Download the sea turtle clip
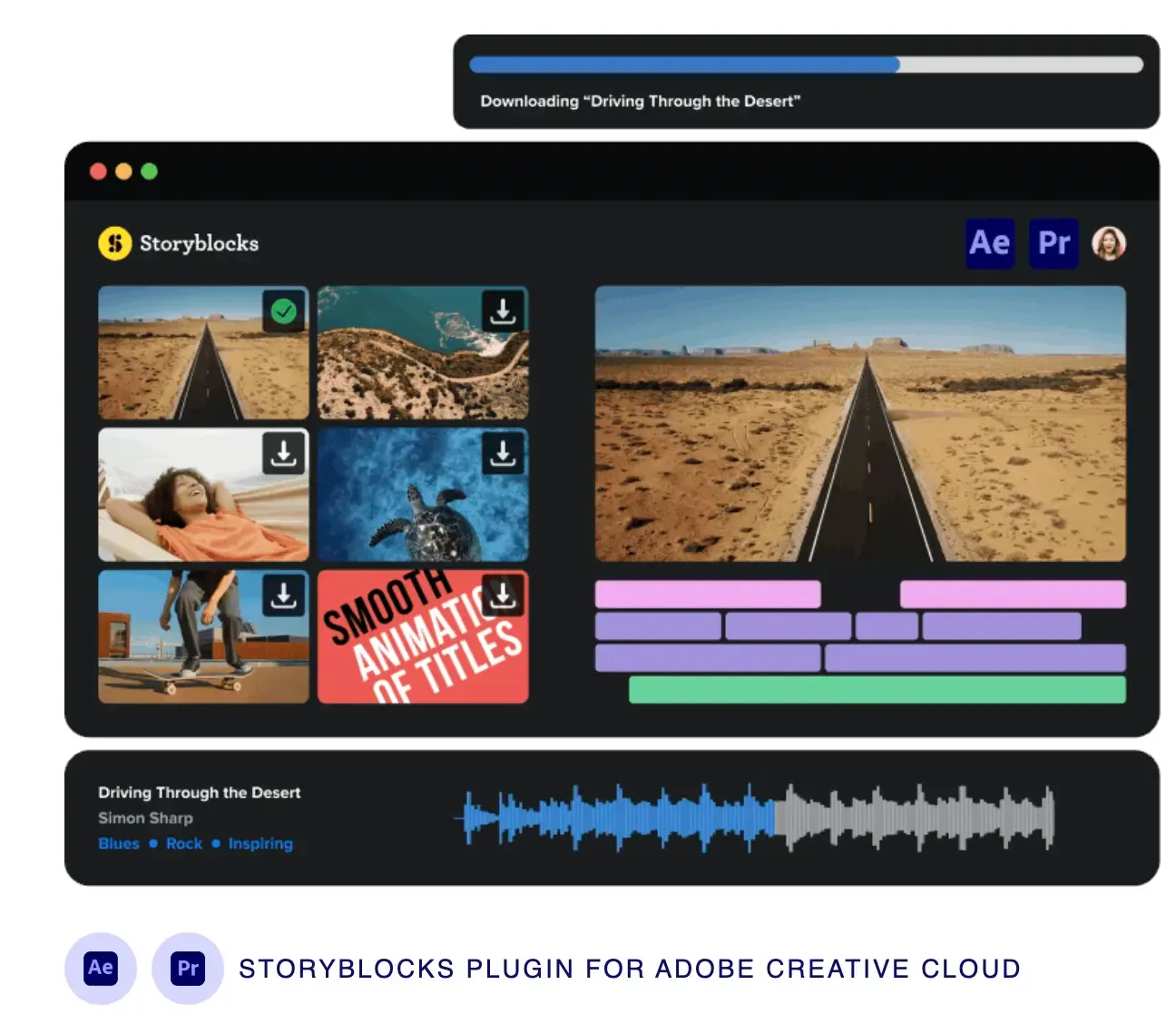This screenshot has width=1176, height=1024. click(503, 453)
